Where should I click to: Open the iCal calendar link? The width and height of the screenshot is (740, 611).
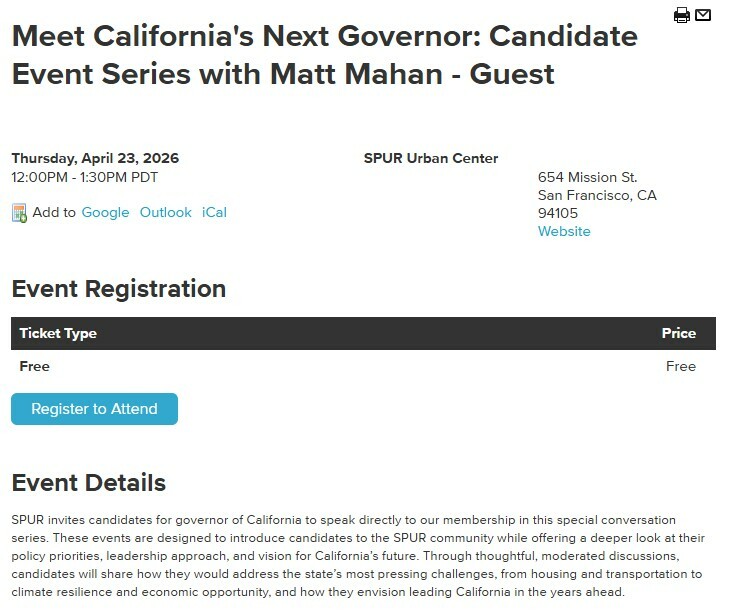(214, 212)
